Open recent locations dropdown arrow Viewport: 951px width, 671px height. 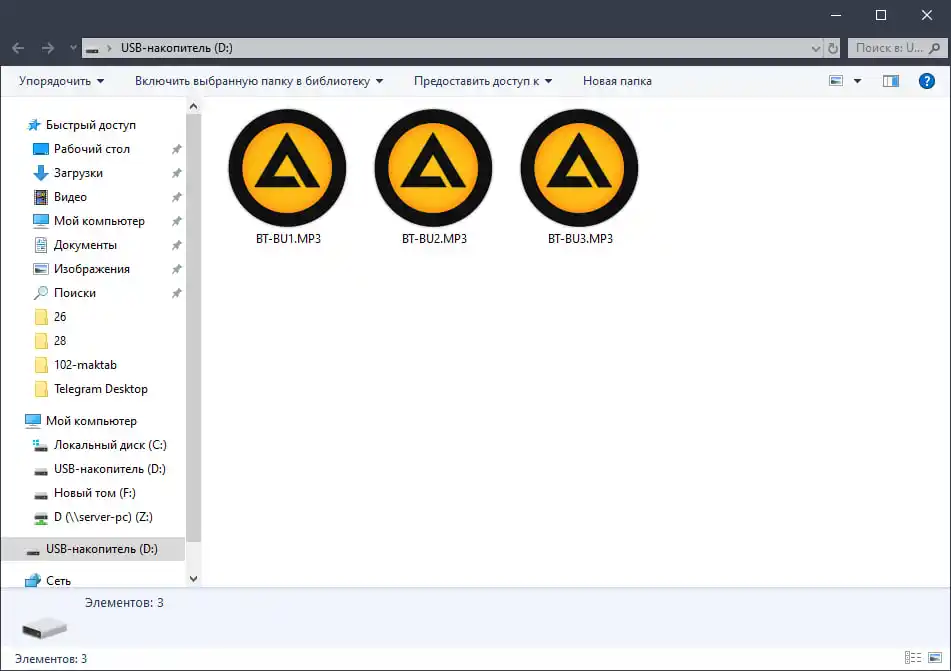[73, 48]
